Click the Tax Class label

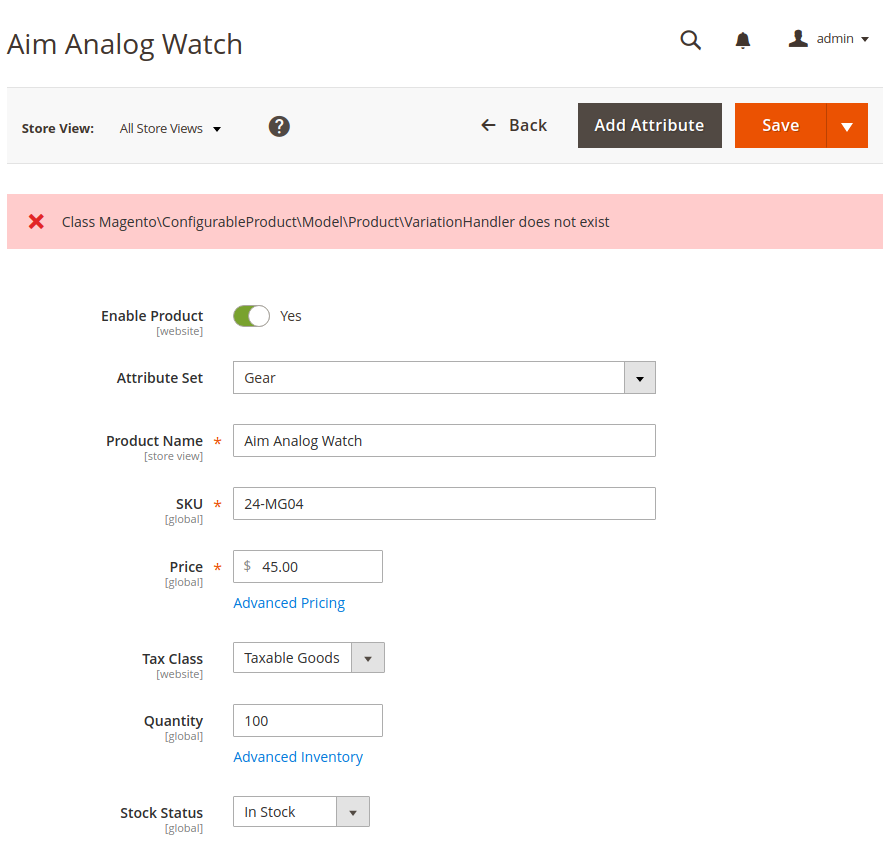pyautogui.click(x=172, y=659)
